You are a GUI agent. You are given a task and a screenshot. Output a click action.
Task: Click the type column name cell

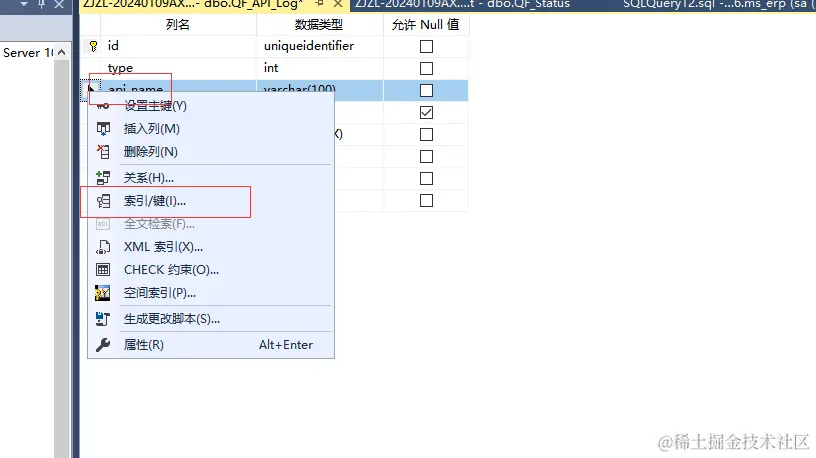[x=178, y=68]
